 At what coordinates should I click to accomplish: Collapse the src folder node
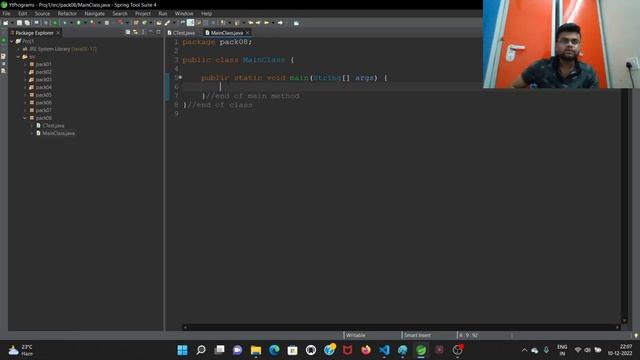click(18, 57)
